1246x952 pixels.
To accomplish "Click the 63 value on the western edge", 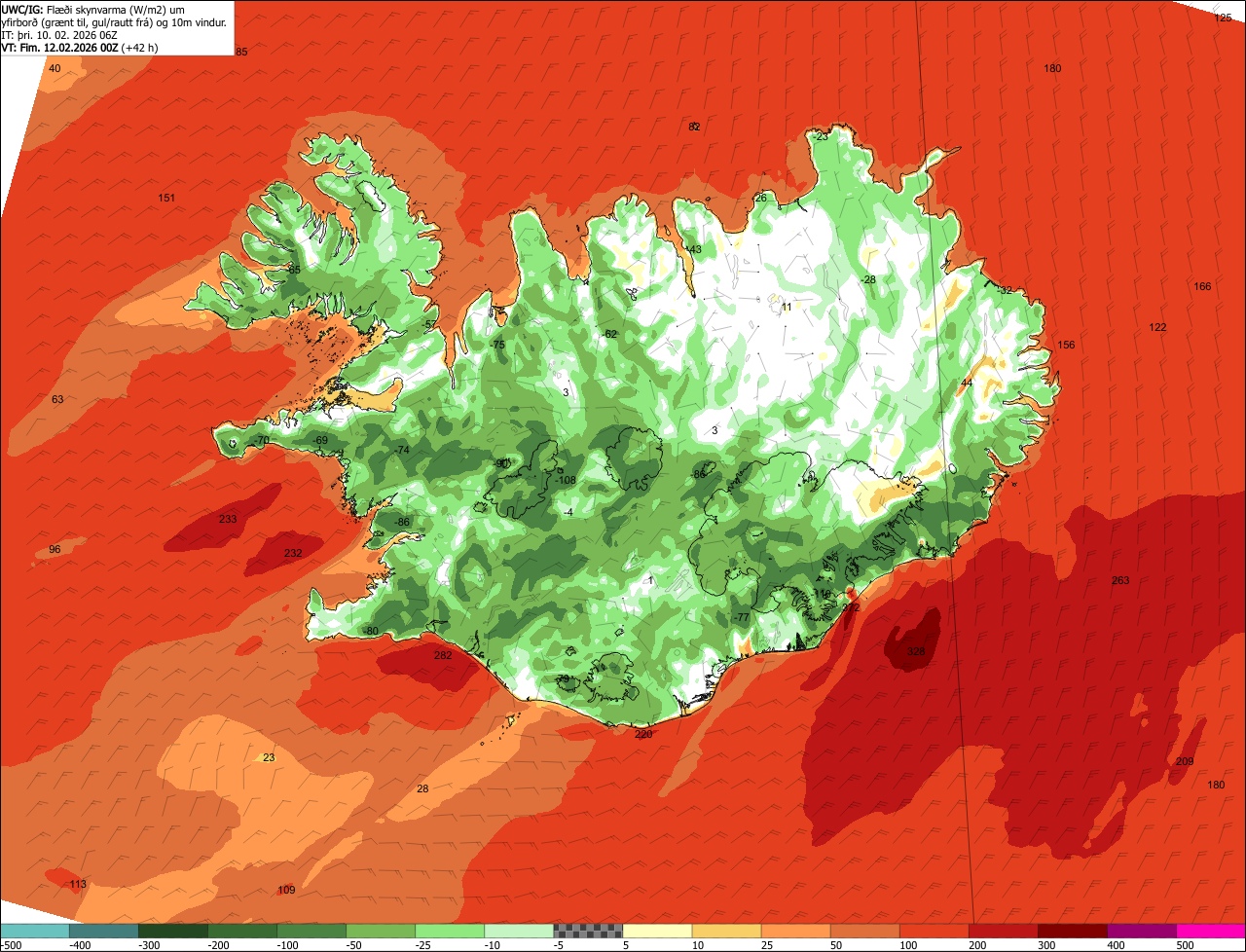I will [x=57, y=399].
